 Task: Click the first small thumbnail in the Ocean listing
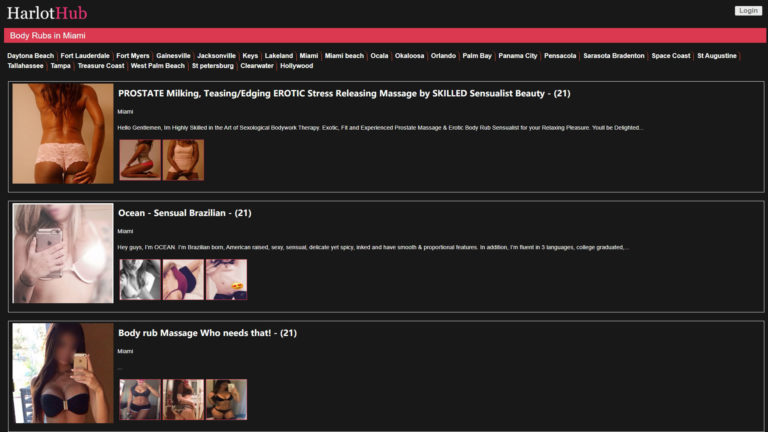pos(140,280)
